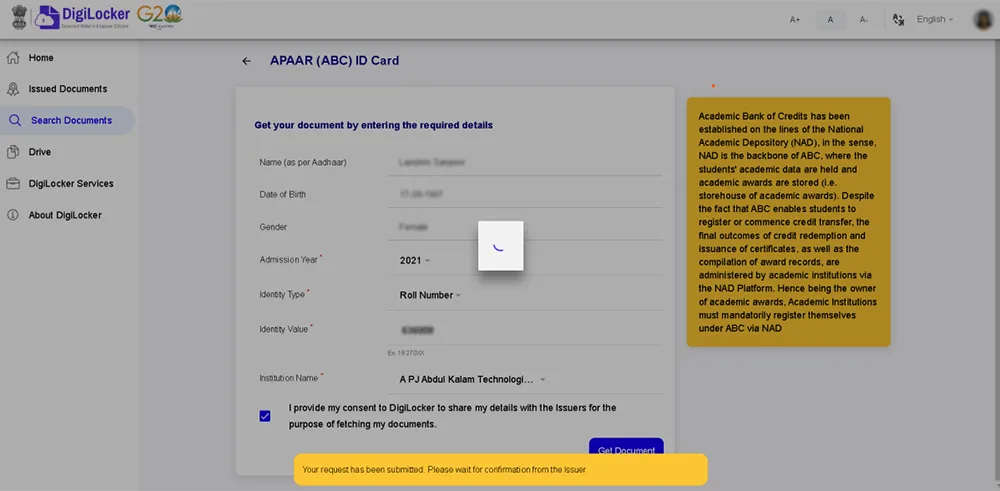Click the consent statement text
This screenshot has width=1000, height=491.
tap(452, 416)
